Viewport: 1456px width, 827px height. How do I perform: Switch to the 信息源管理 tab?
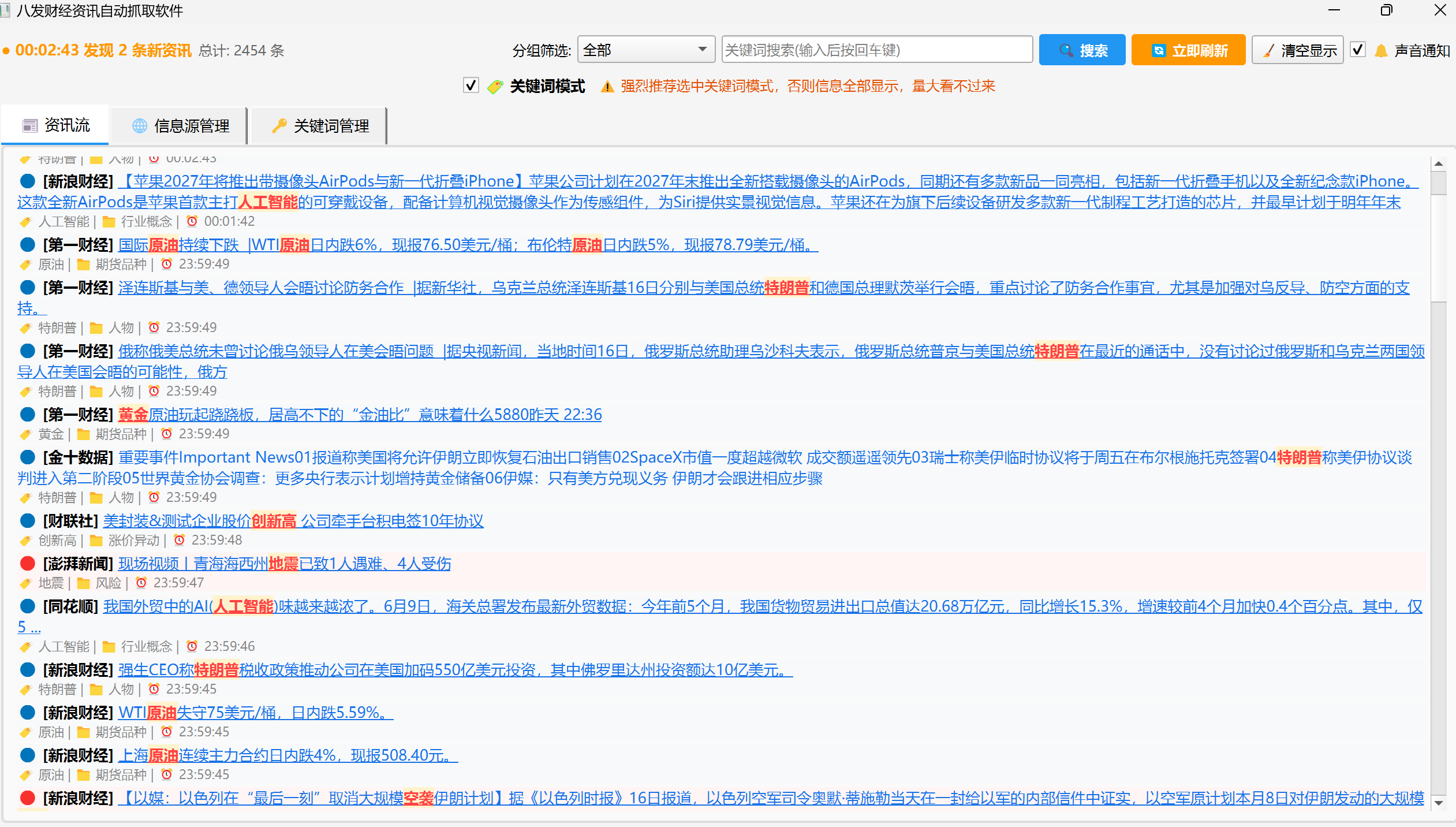coord(180,126)
